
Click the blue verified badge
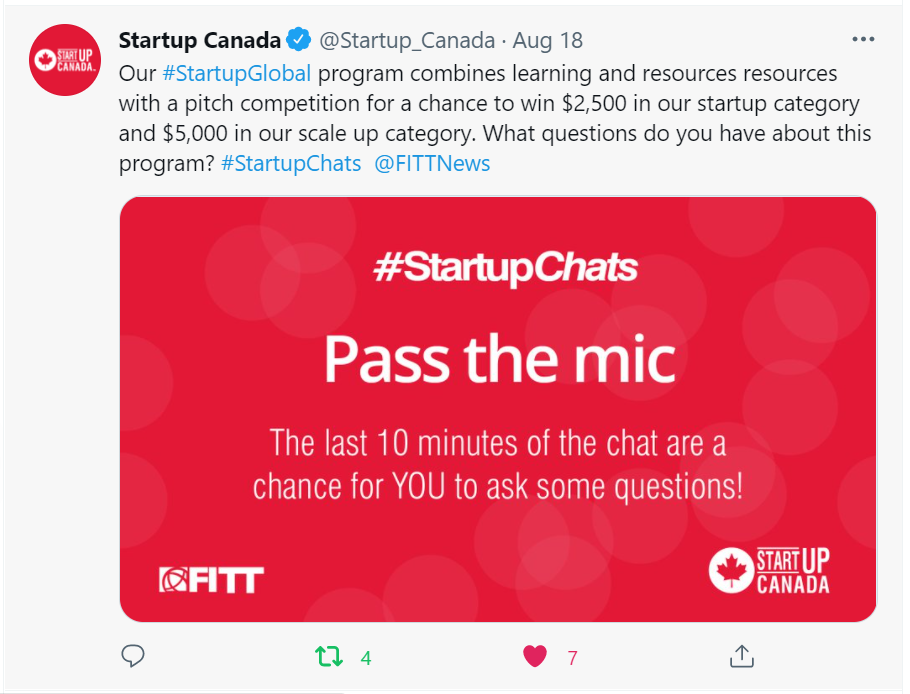(x=298, y=41)
